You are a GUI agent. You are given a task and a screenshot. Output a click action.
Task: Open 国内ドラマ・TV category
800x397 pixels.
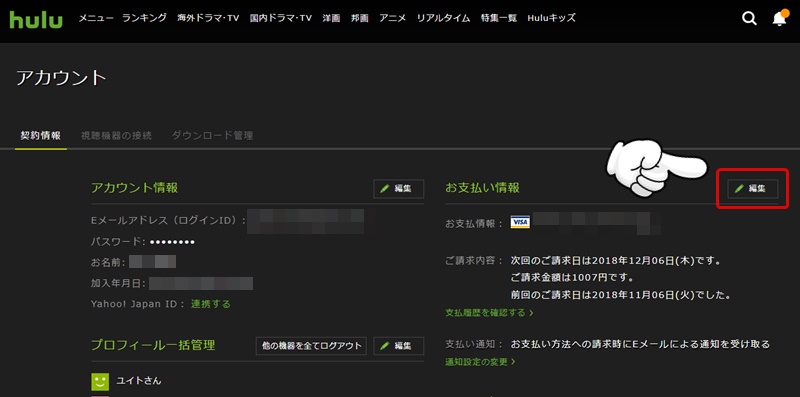click(x=281, y=18)
